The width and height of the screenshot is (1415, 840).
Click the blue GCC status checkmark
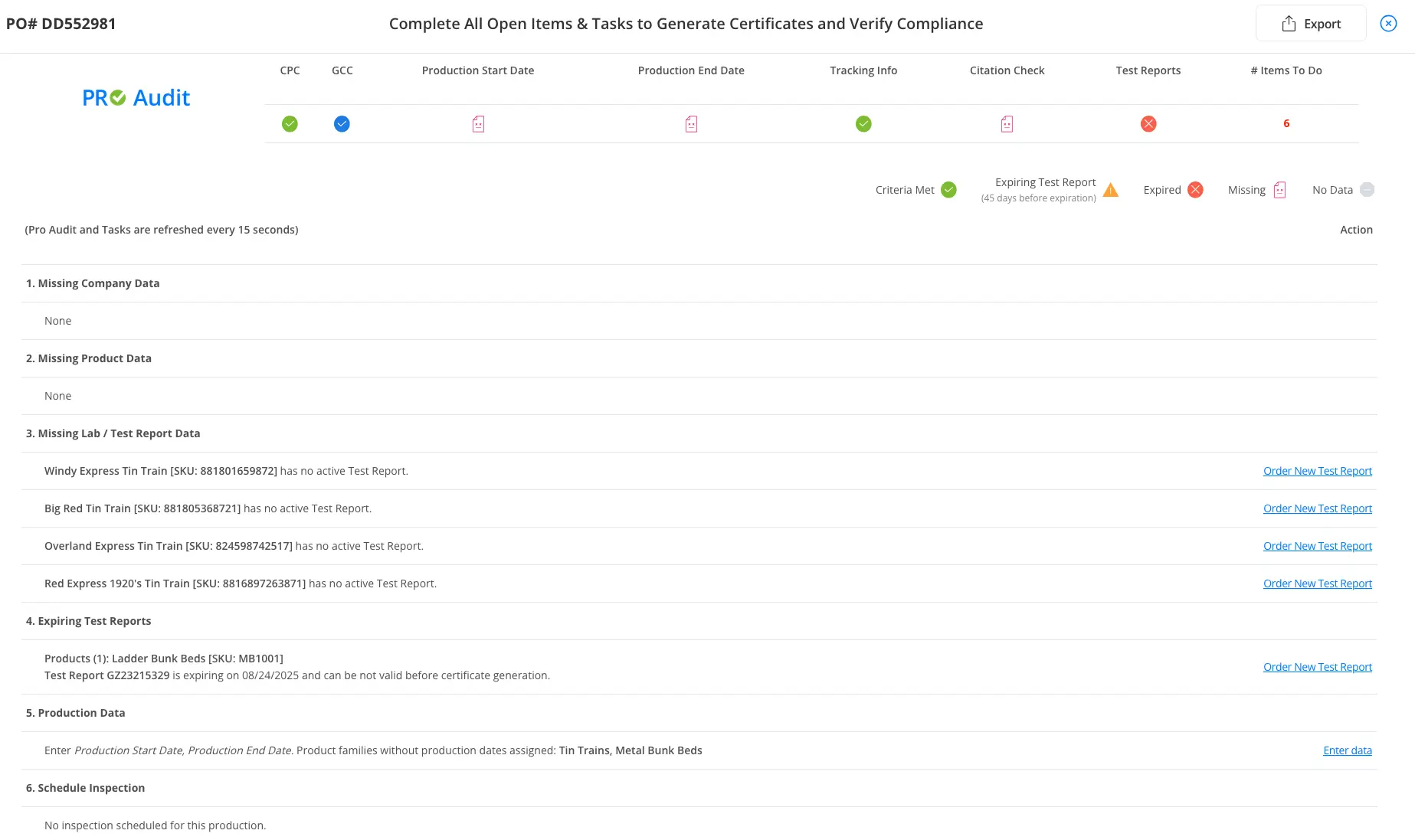(342, 124)
